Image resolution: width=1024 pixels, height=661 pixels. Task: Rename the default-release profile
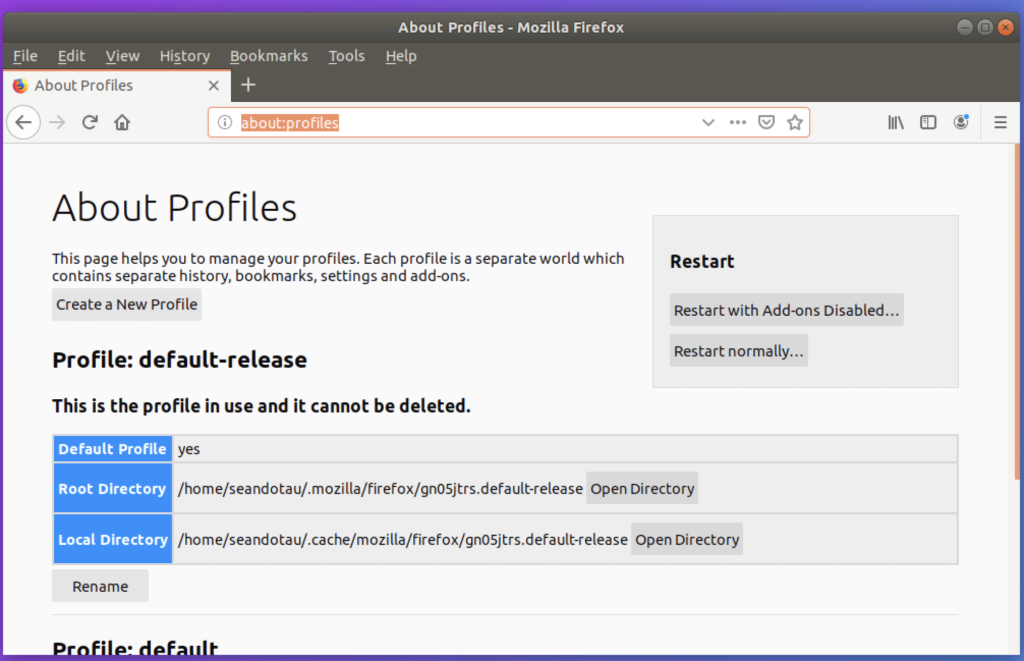coord(100,586)
